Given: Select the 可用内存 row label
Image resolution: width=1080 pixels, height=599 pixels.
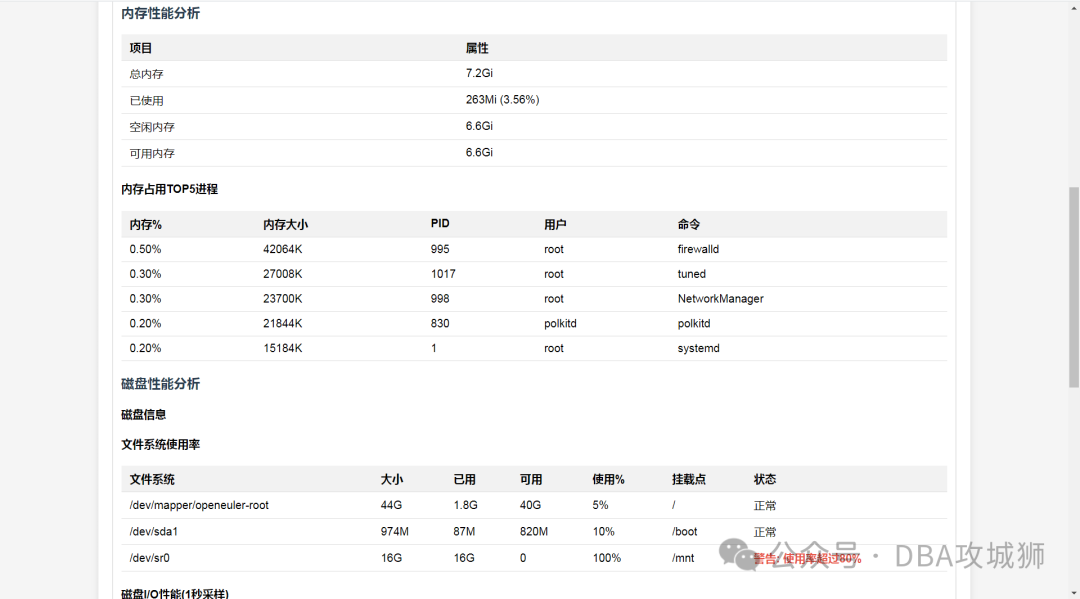Looking at the screenshot, I should (152, 154).
